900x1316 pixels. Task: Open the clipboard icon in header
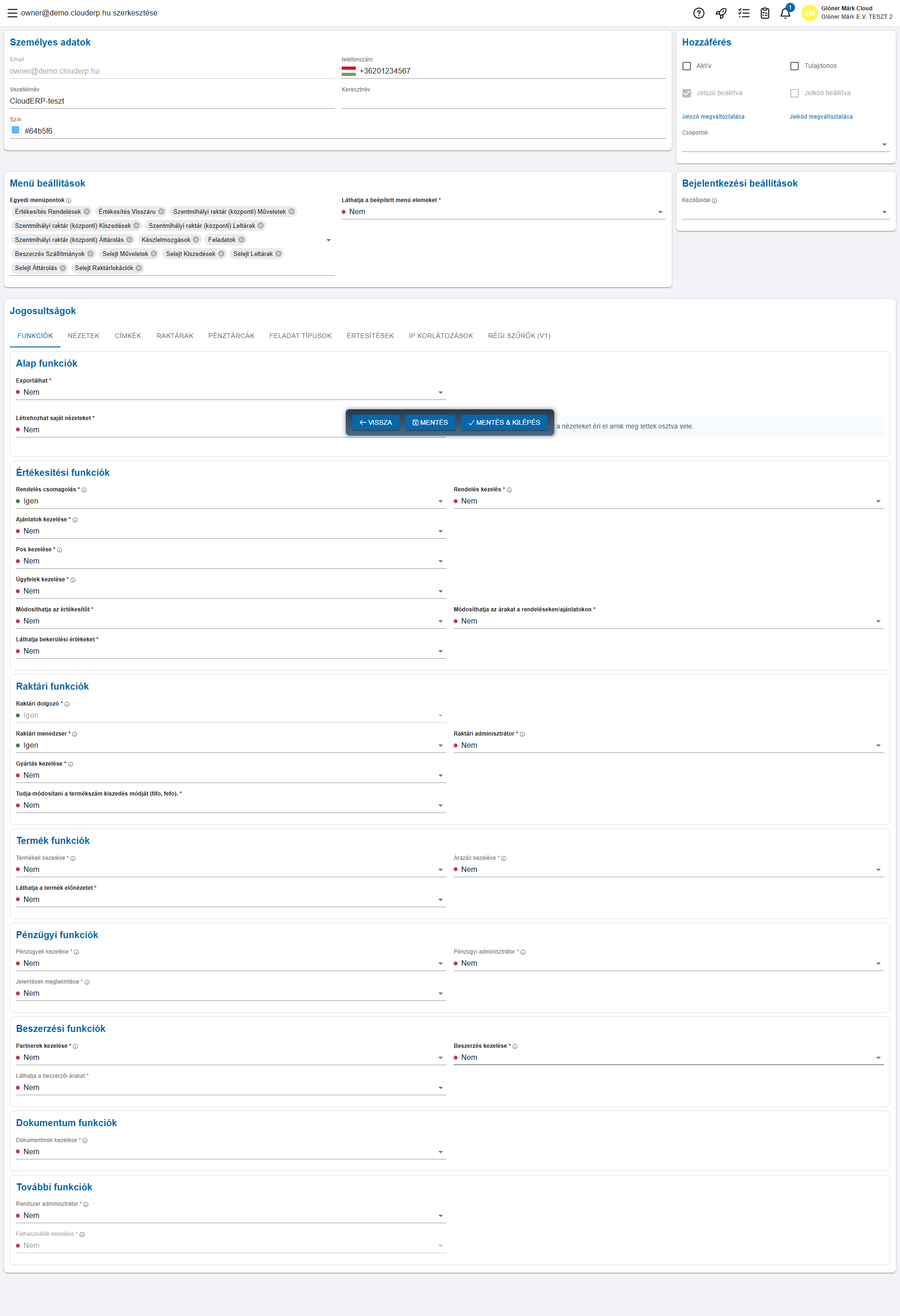pyautogui.click(x=765, y=13)
